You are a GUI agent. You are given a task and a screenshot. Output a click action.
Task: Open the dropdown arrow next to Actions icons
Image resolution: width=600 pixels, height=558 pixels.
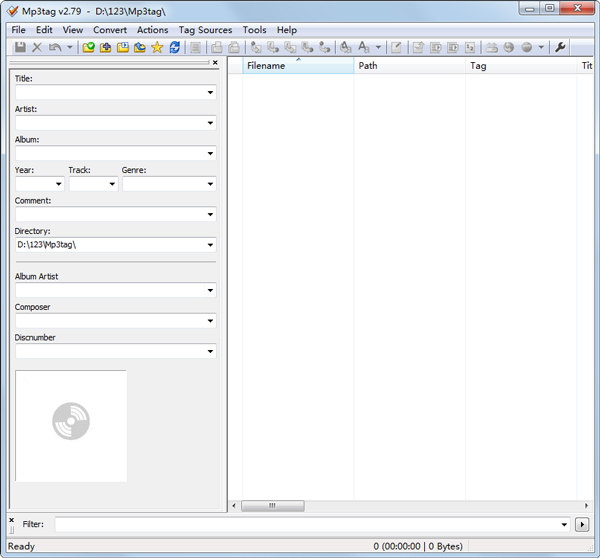[x=378, y=47]
